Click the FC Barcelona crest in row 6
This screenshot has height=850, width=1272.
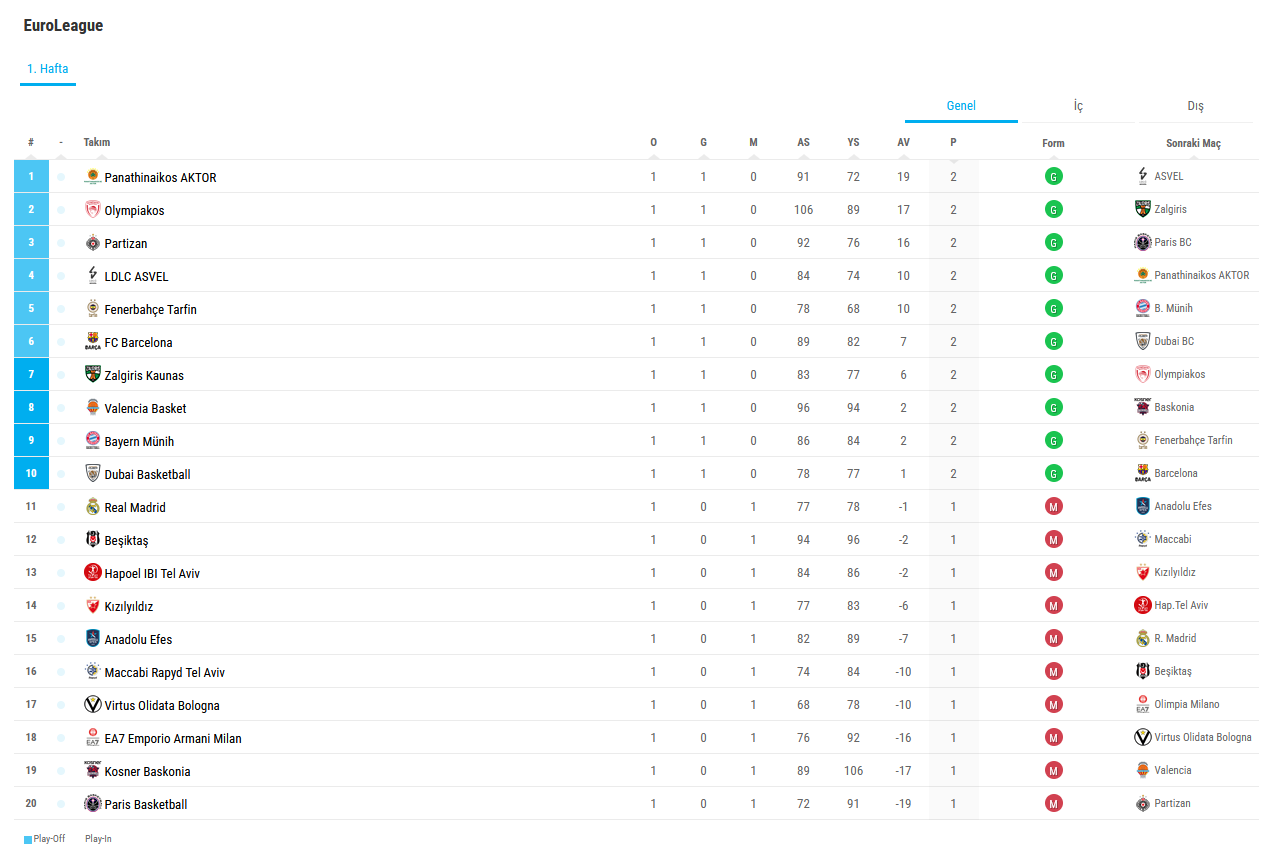pos(93,342)
